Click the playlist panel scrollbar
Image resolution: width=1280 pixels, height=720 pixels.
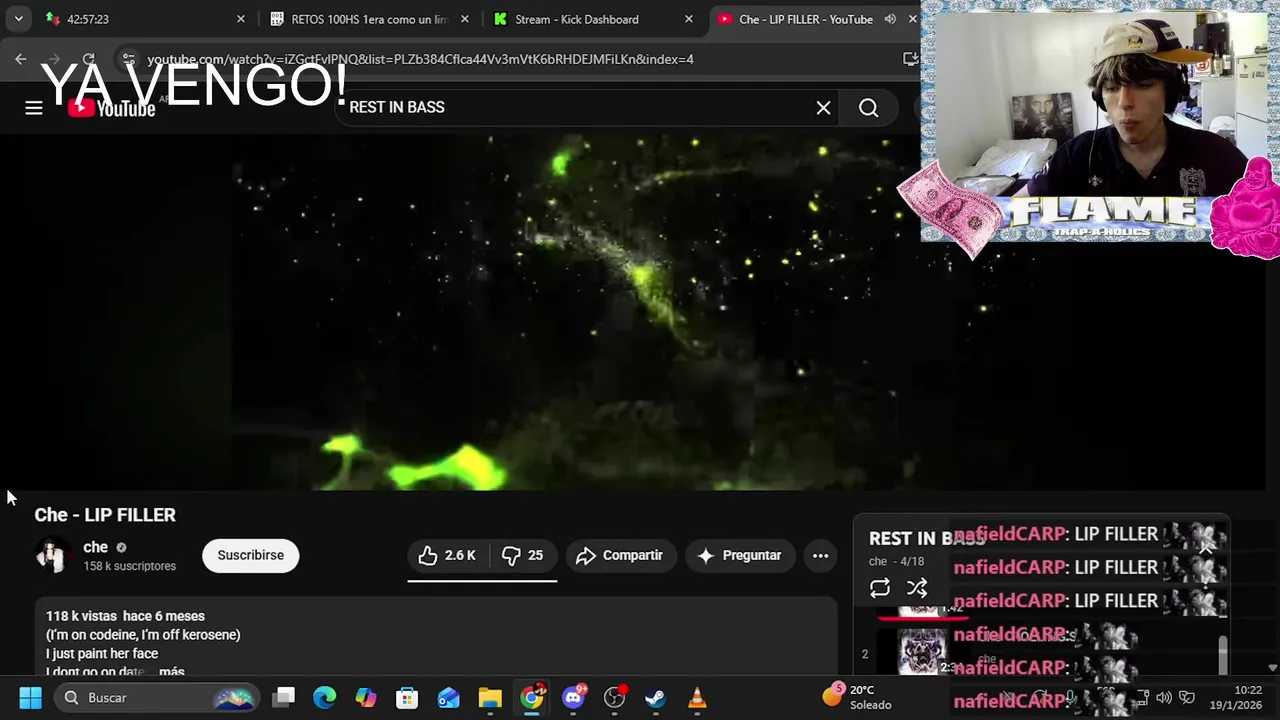(1223, 655)
